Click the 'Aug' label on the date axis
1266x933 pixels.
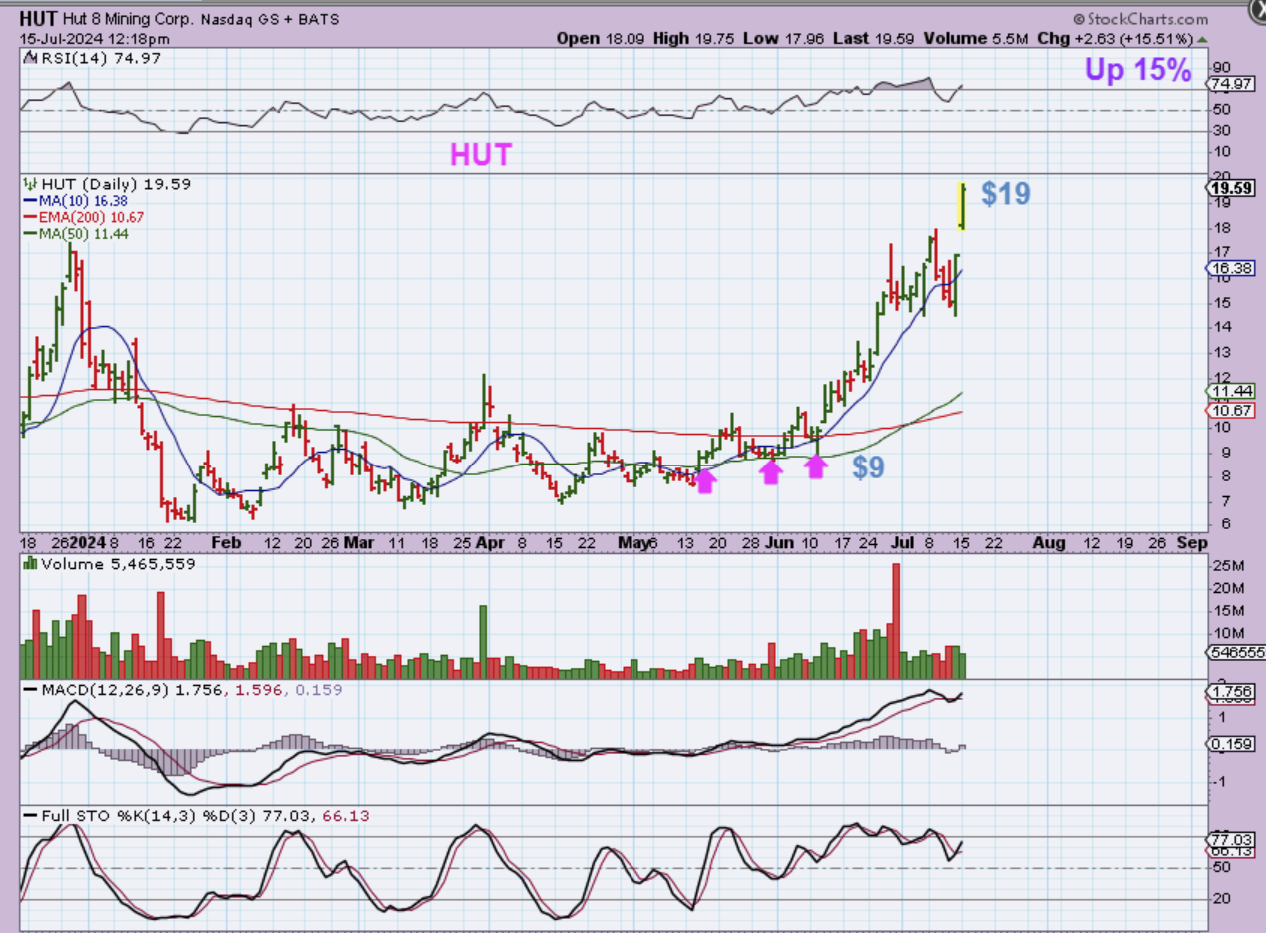click(x=1049, y=542)
